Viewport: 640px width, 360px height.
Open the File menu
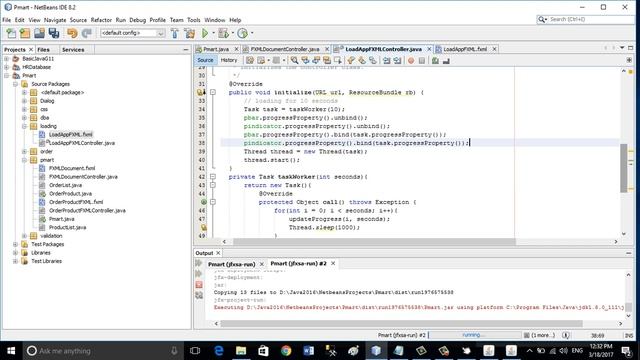tap(7, 20)
